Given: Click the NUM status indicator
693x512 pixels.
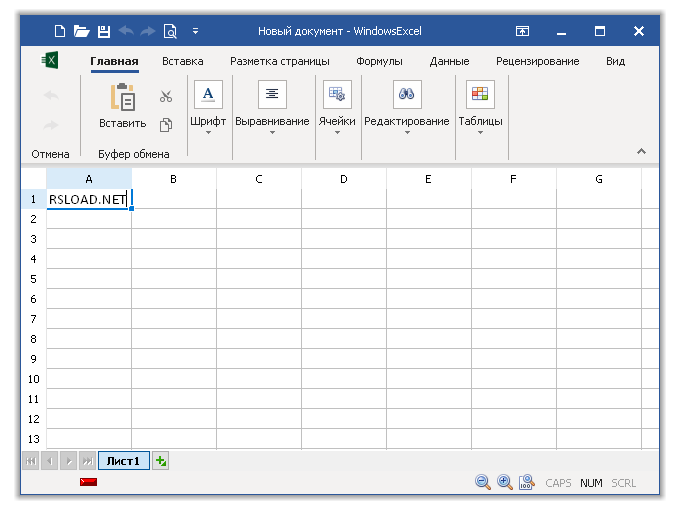Looking at the screenshot, I should tap(591, 483).
